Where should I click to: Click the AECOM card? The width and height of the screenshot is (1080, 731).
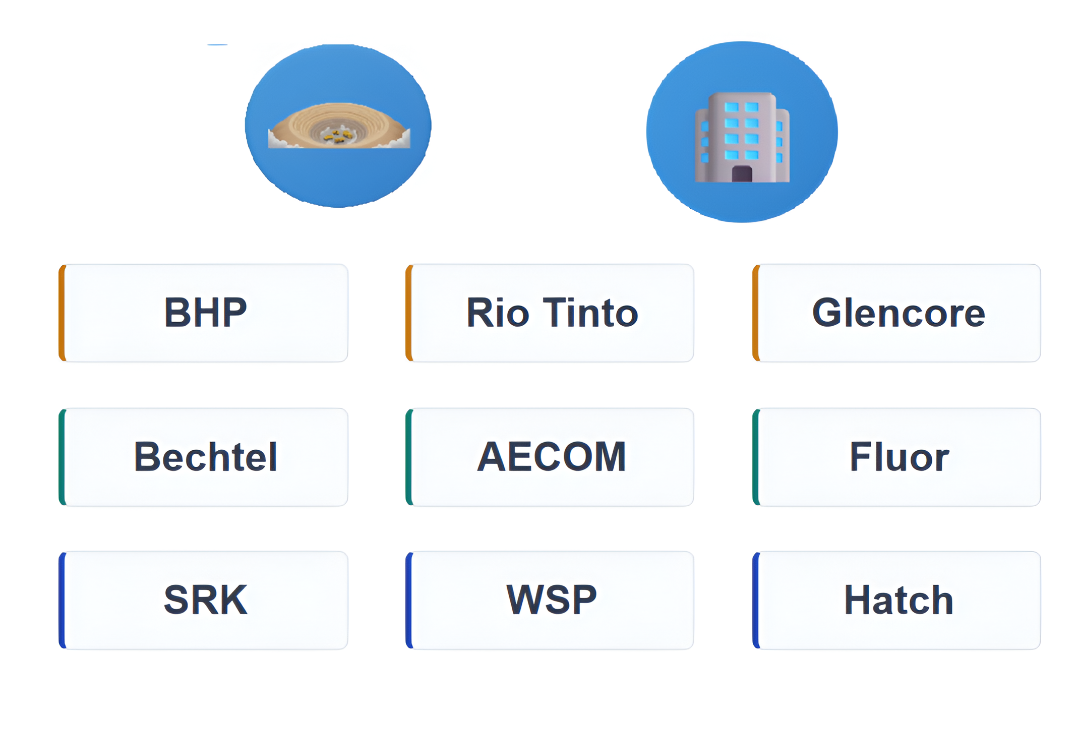[551, 457]
